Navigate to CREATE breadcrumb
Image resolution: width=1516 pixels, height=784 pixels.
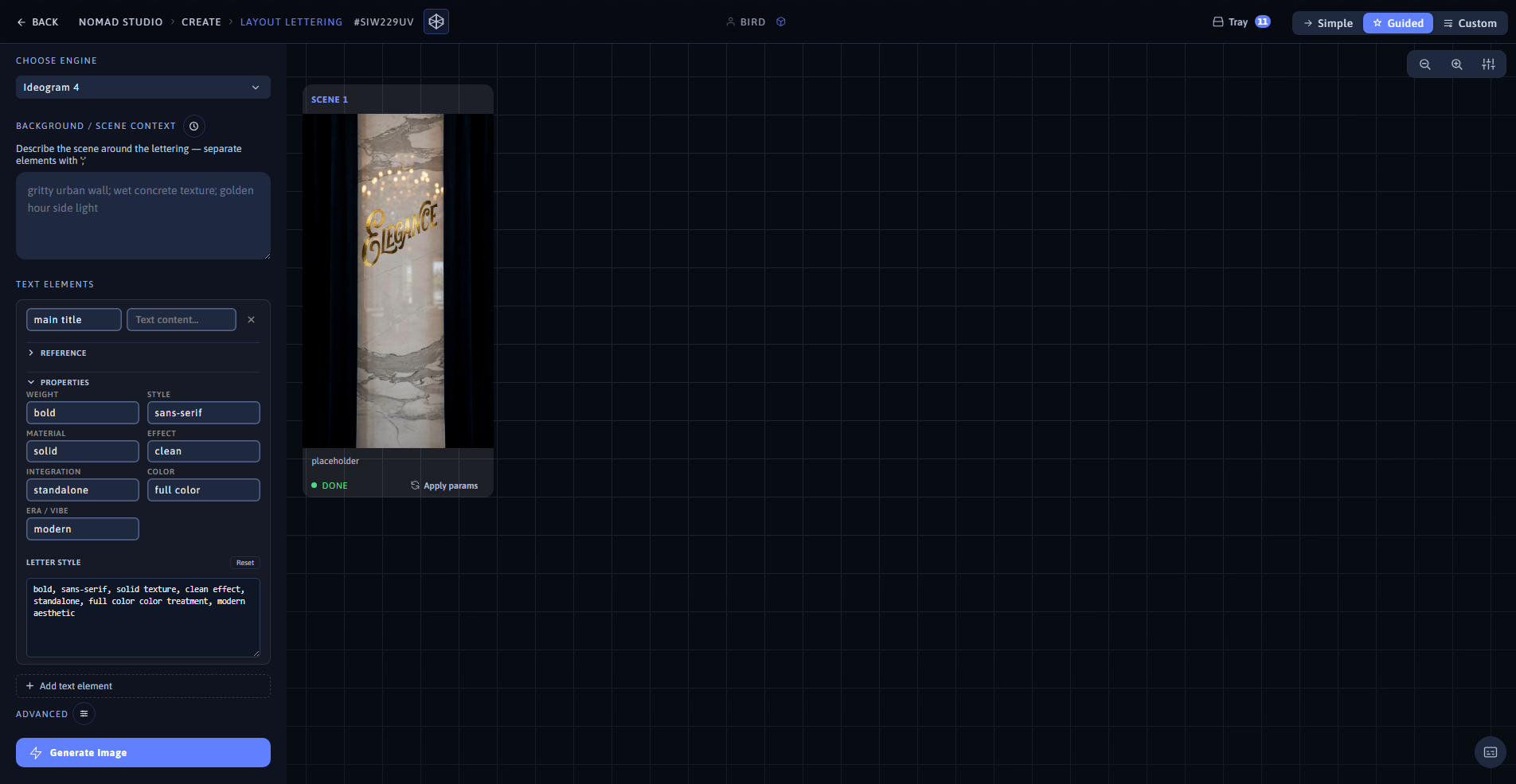[201, 22]
